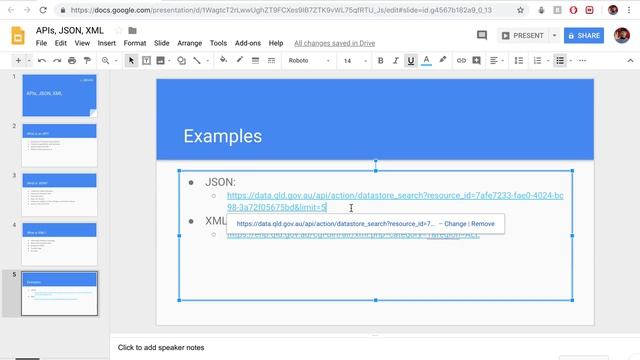Toggle the numbered list
This screenshot has height=360, width=640.
(x=537, y=61)
